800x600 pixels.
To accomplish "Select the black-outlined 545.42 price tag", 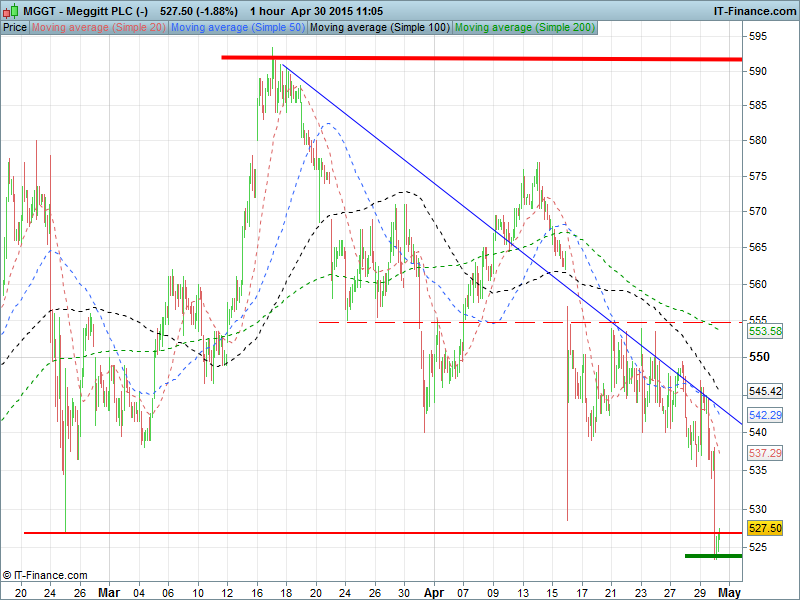I will (764, 391).
